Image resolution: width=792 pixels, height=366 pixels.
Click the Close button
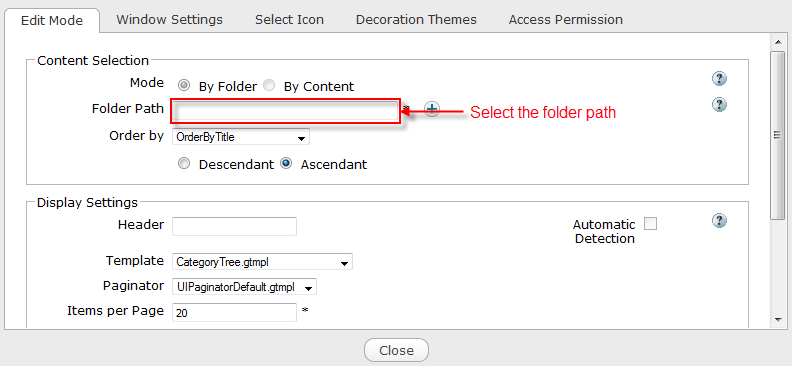(x=397, y=350)
